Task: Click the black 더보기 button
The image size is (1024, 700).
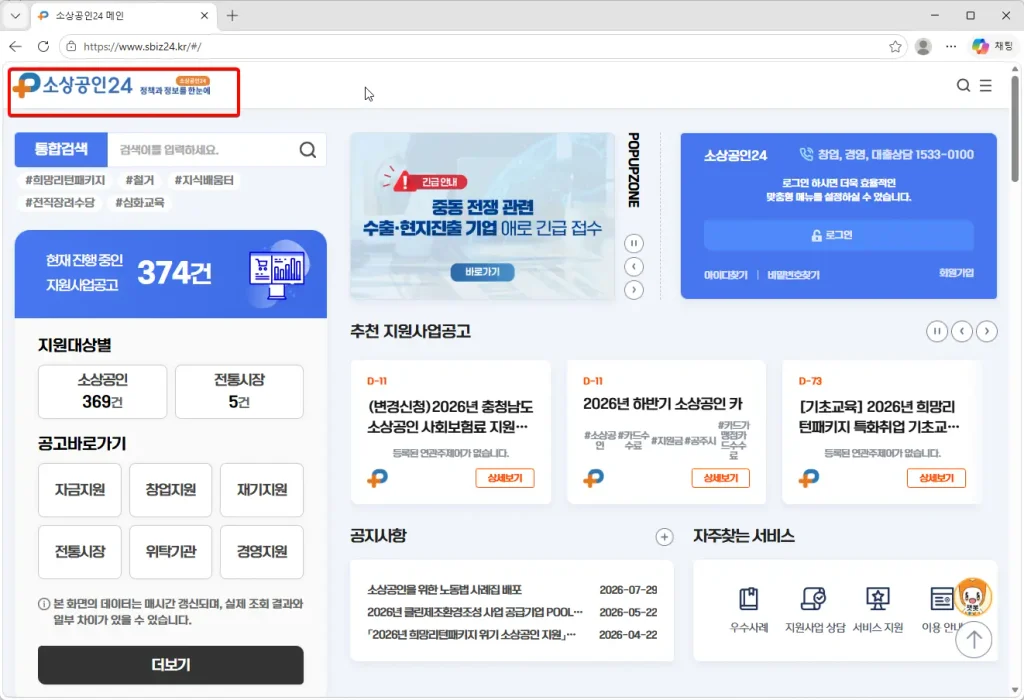Action: pos(170,665)
